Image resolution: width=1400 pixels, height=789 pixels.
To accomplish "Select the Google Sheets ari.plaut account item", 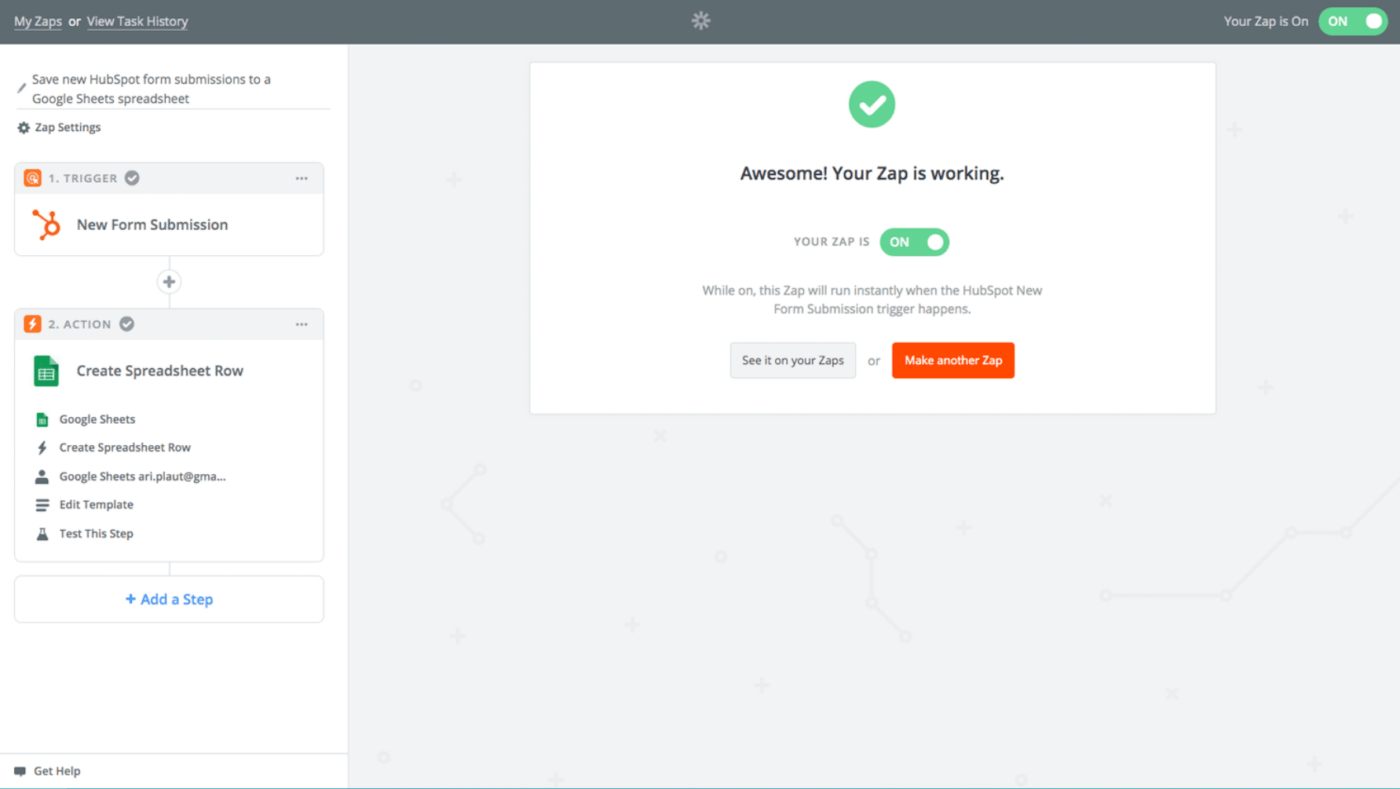I will 142,477.
